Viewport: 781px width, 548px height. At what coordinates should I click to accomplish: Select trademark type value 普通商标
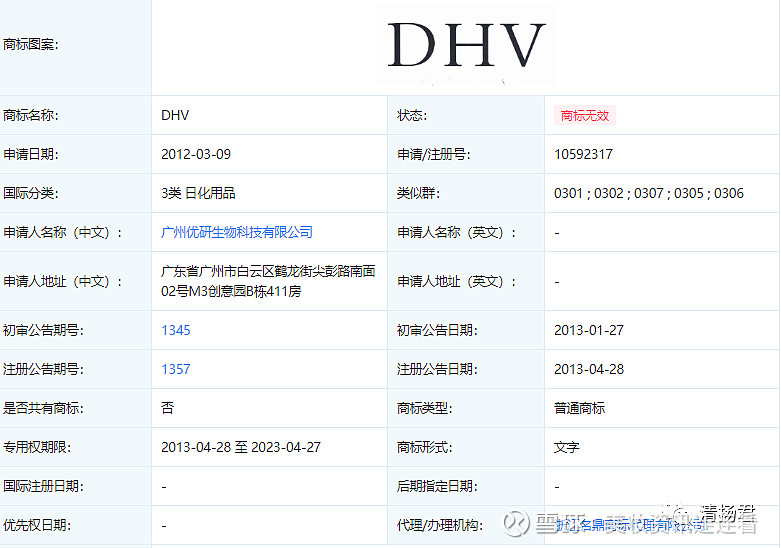579,409
